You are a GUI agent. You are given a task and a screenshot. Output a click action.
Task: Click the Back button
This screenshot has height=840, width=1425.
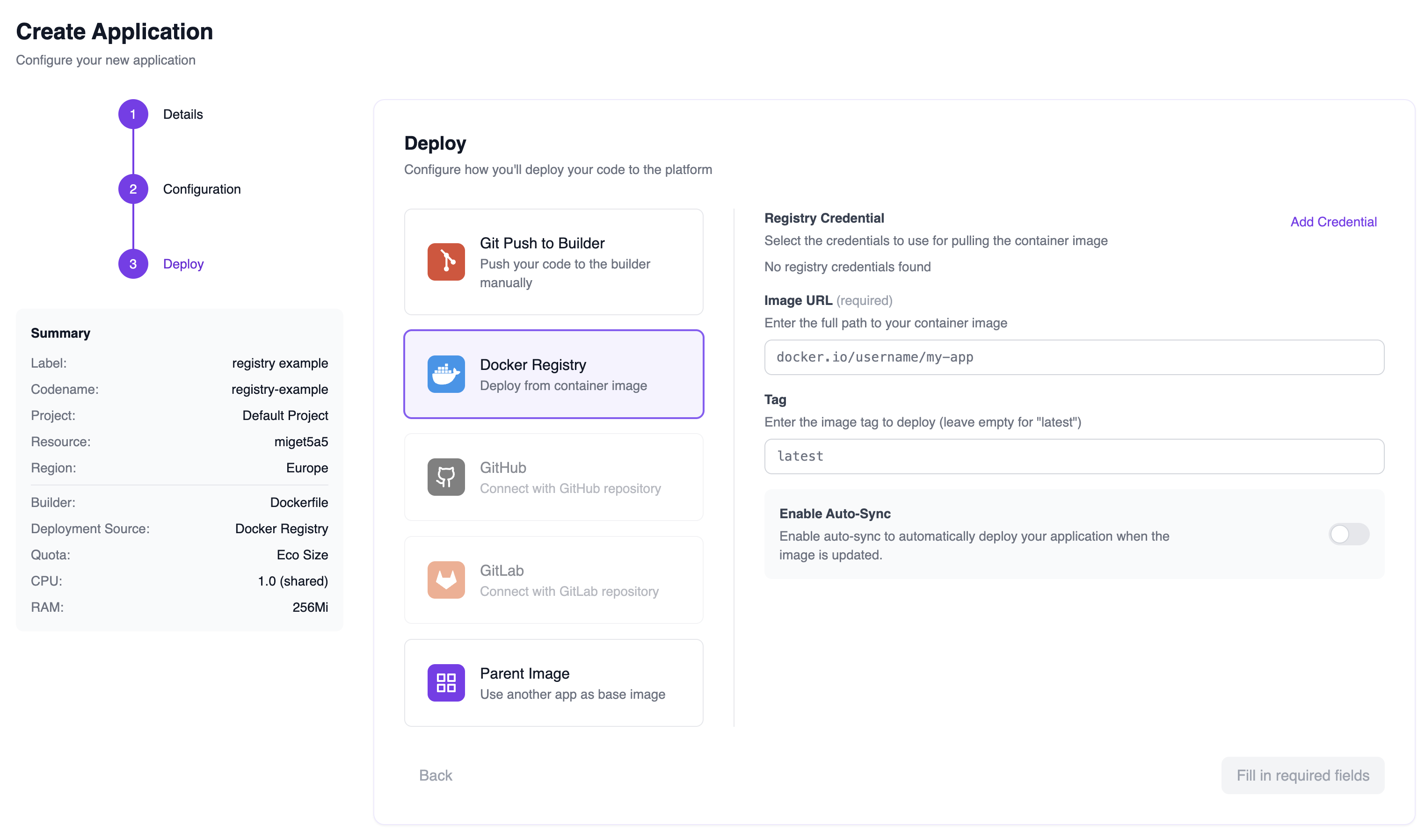tap(436, 775)
